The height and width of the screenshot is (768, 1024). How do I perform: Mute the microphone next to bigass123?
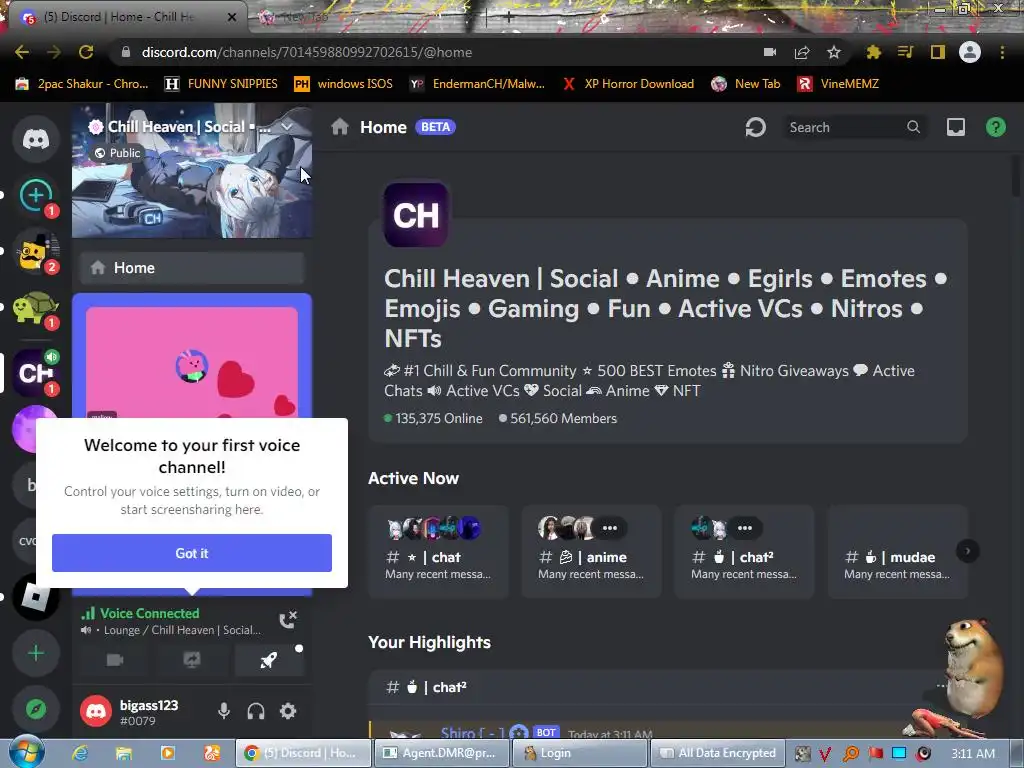[223, 711]
